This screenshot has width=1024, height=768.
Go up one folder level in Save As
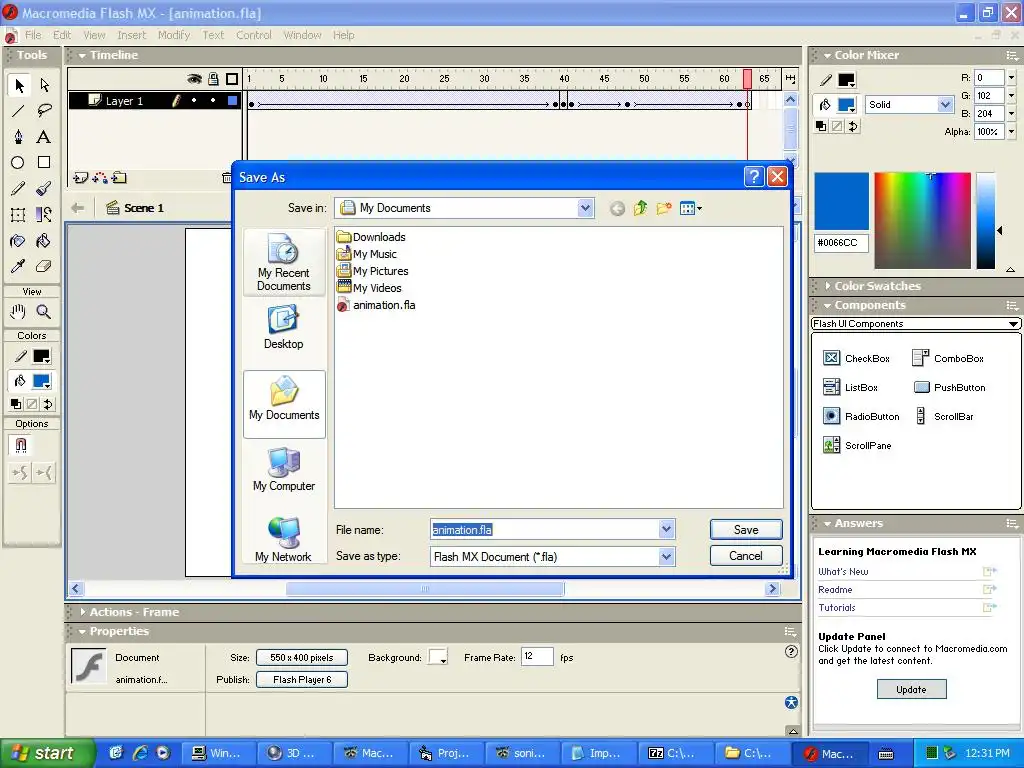point(641,208)
